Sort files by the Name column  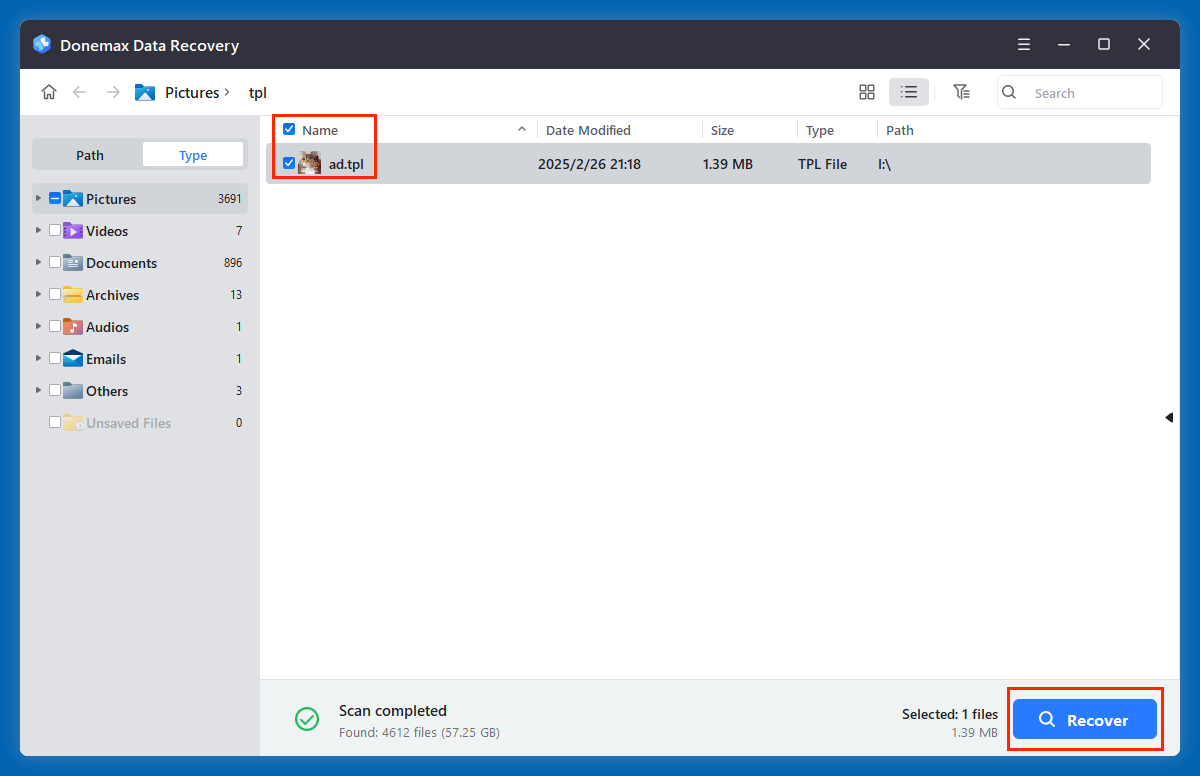(x=320, y=129)
